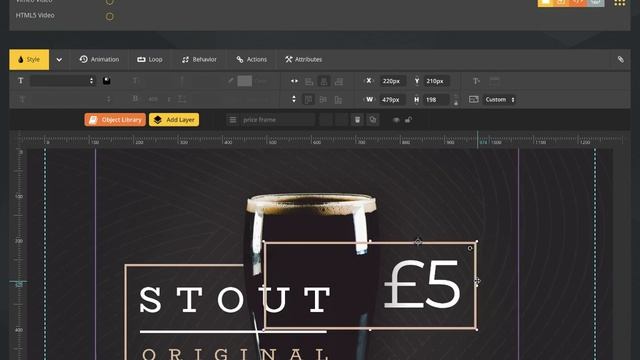Select the ORIGINAL subtitle text layer

coord(236,353)
